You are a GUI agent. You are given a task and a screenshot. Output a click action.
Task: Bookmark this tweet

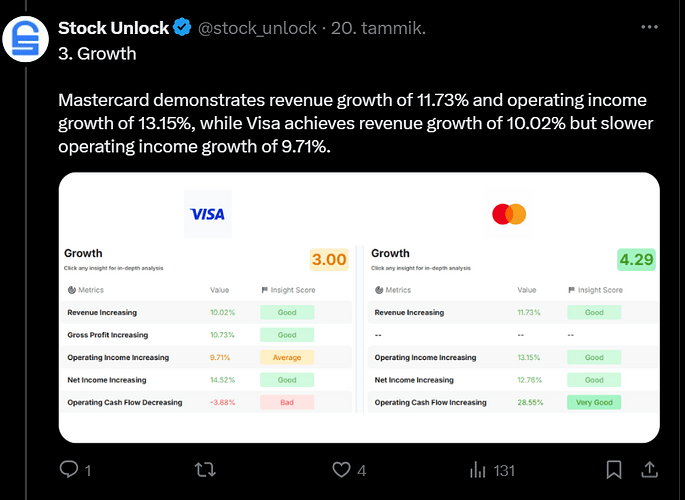click(x=614, y=470)
